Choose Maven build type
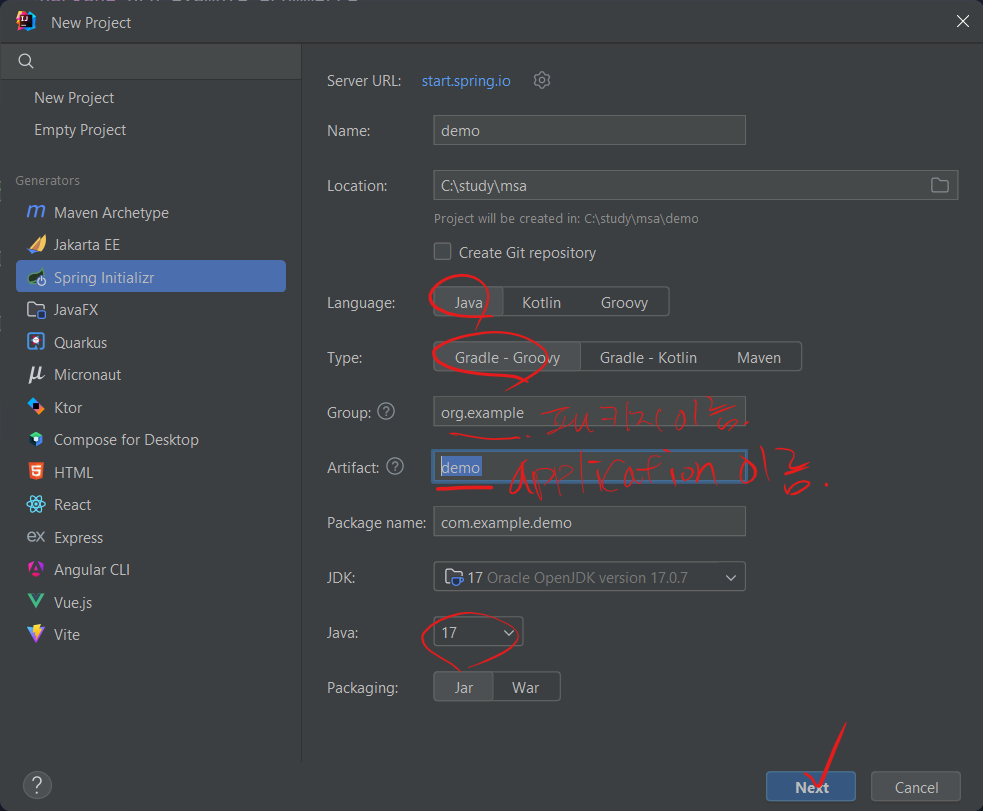The width and height of the screenshot is (983, 811). [759, 357]
